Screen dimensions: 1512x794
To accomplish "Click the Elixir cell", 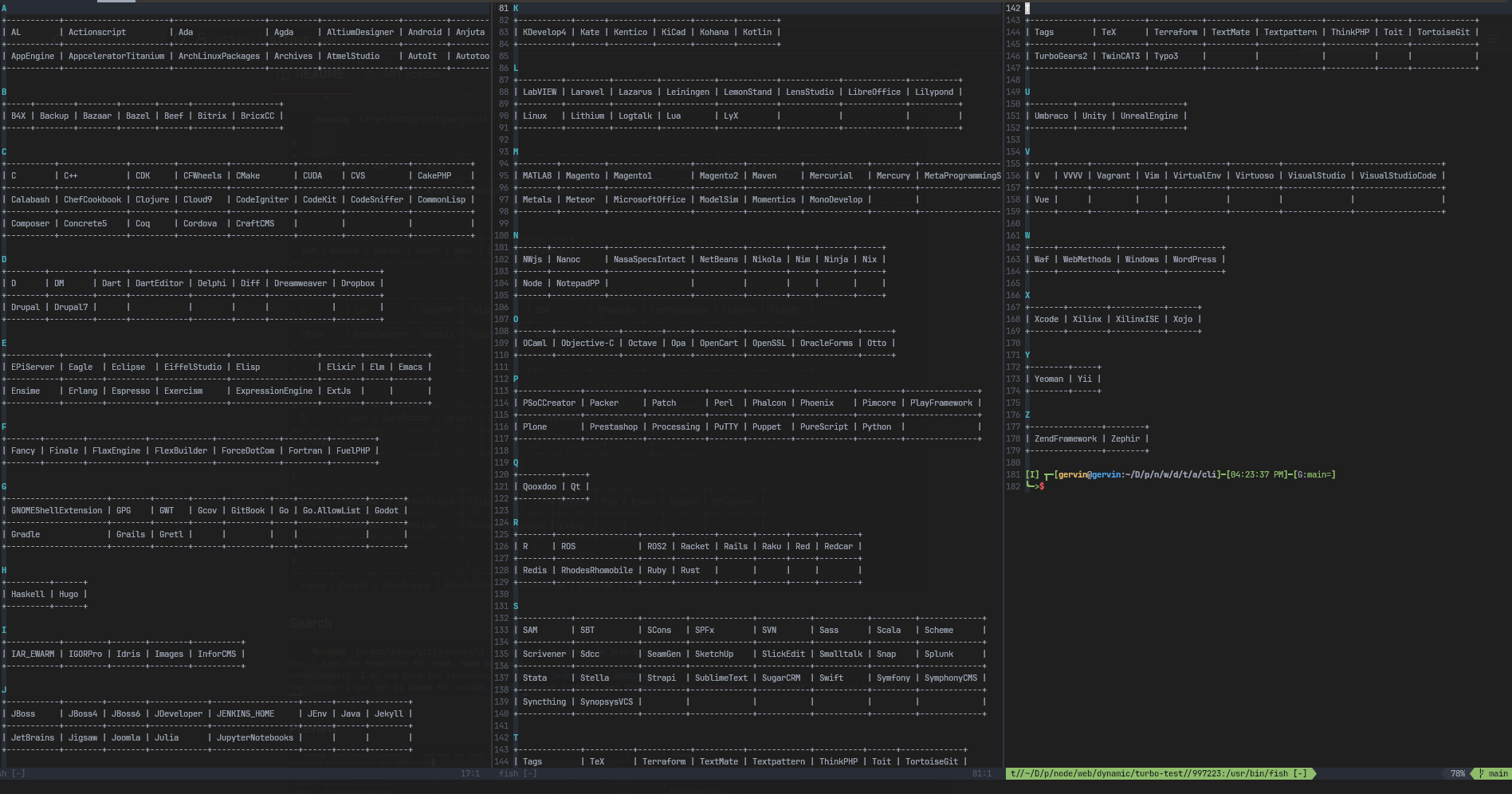I will pyautogui.click(x=341, y=367).
